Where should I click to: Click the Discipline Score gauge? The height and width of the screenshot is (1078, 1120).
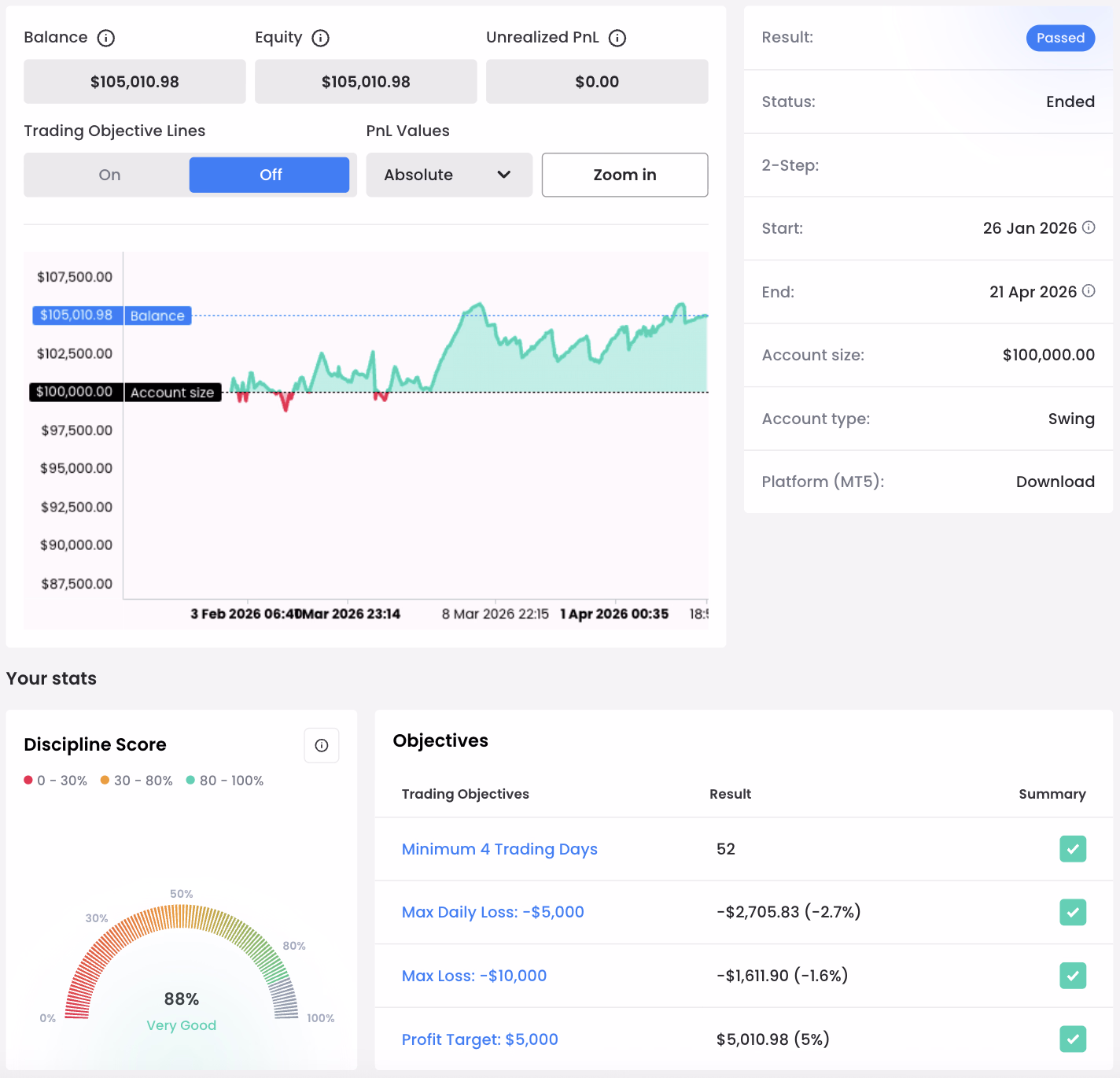click(182, 962)
